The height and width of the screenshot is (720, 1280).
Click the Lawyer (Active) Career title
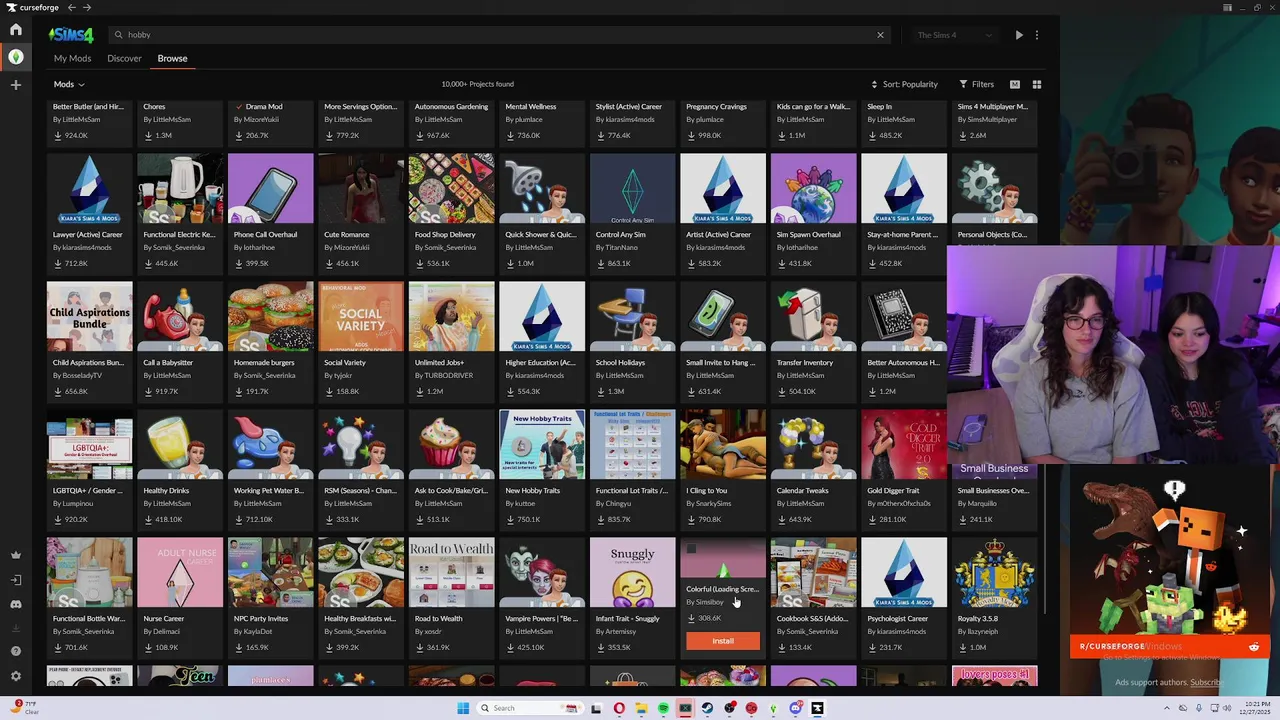88,235
